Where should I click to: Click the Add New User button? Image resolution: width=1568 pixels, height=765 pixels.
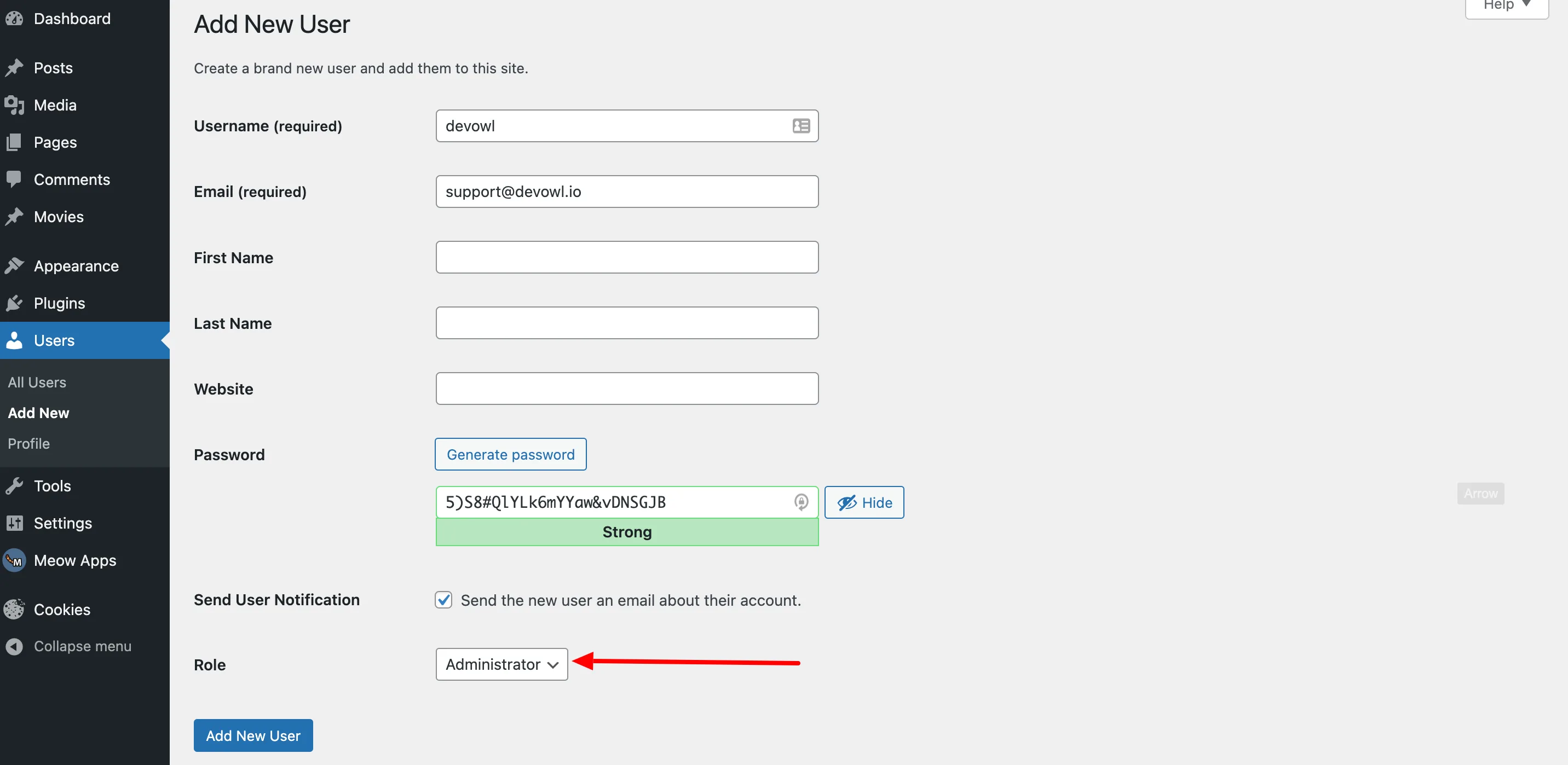click(x=253, y=736)
